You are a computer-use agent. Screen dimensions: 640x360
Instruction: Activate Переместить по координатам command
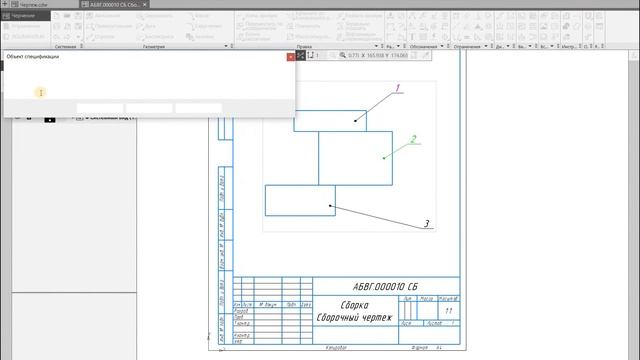[260, 26]
